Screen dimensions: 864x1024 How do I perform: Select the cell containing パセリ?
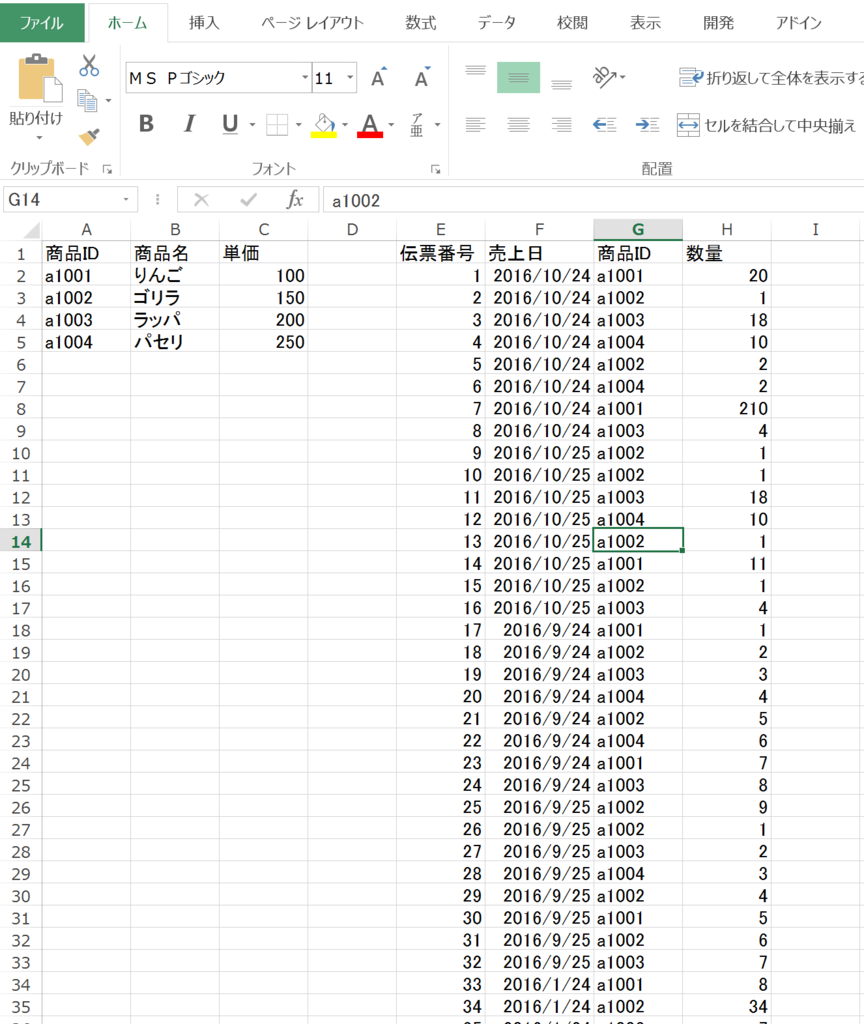pyautogui.click(x=174, y=342)
